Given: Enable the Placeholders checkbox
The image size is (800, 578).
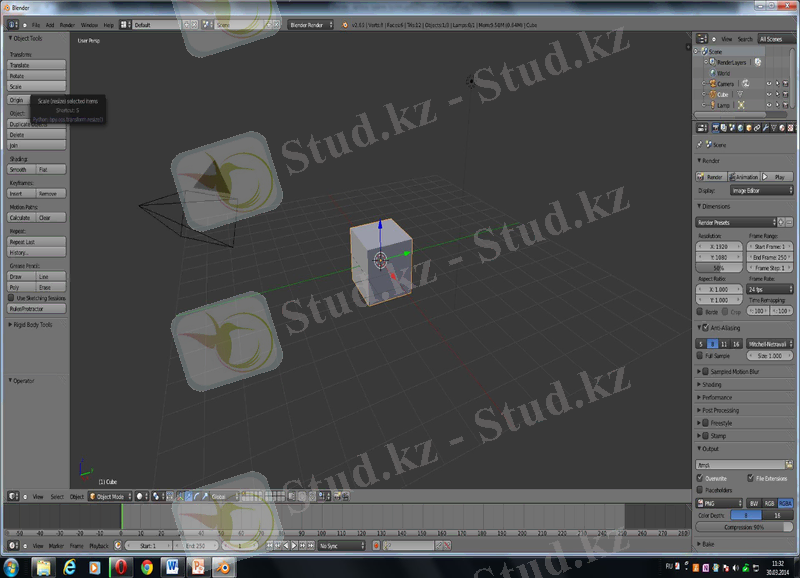Looking at the screenshot, I should [x=701, y=491].
